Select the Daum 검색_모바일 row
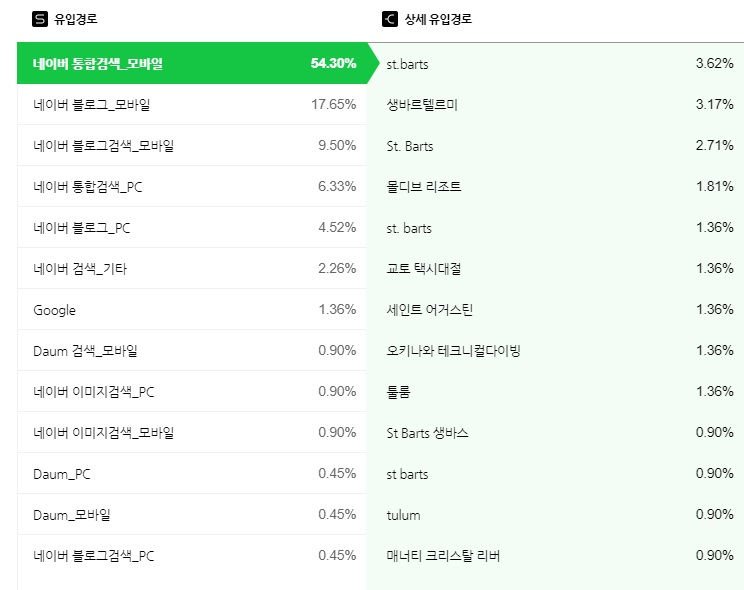Viewport: 744px width, 590px height. tap(192, 350)
